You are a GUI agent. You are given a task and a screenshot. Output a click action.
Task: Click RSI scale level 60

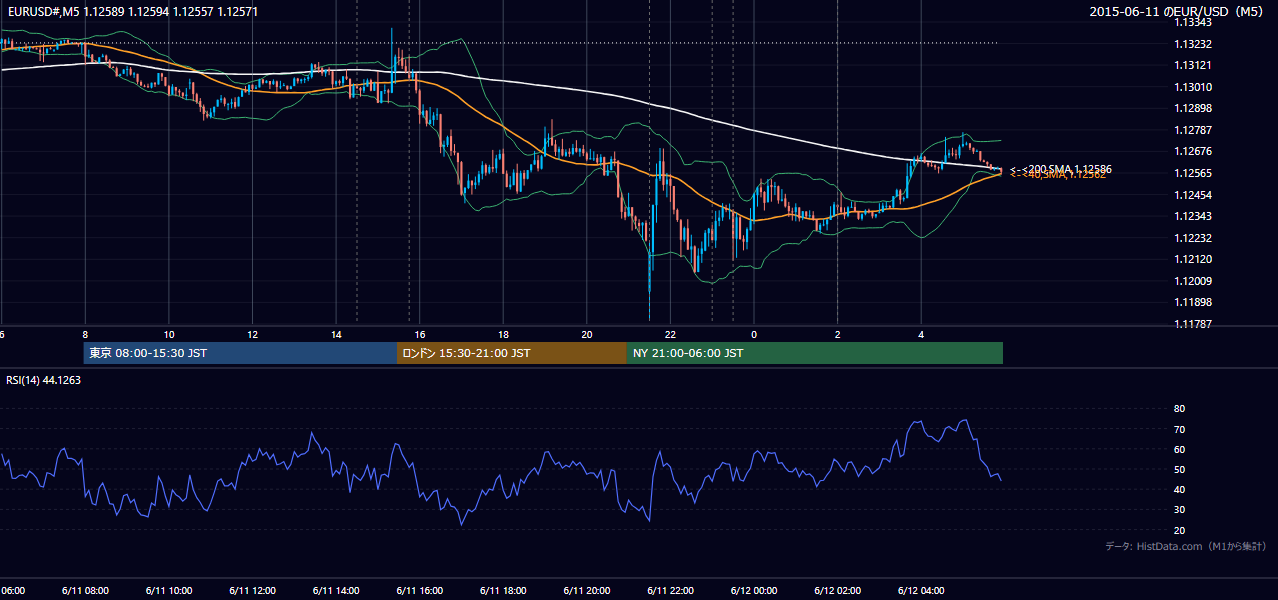point(1179,449)
